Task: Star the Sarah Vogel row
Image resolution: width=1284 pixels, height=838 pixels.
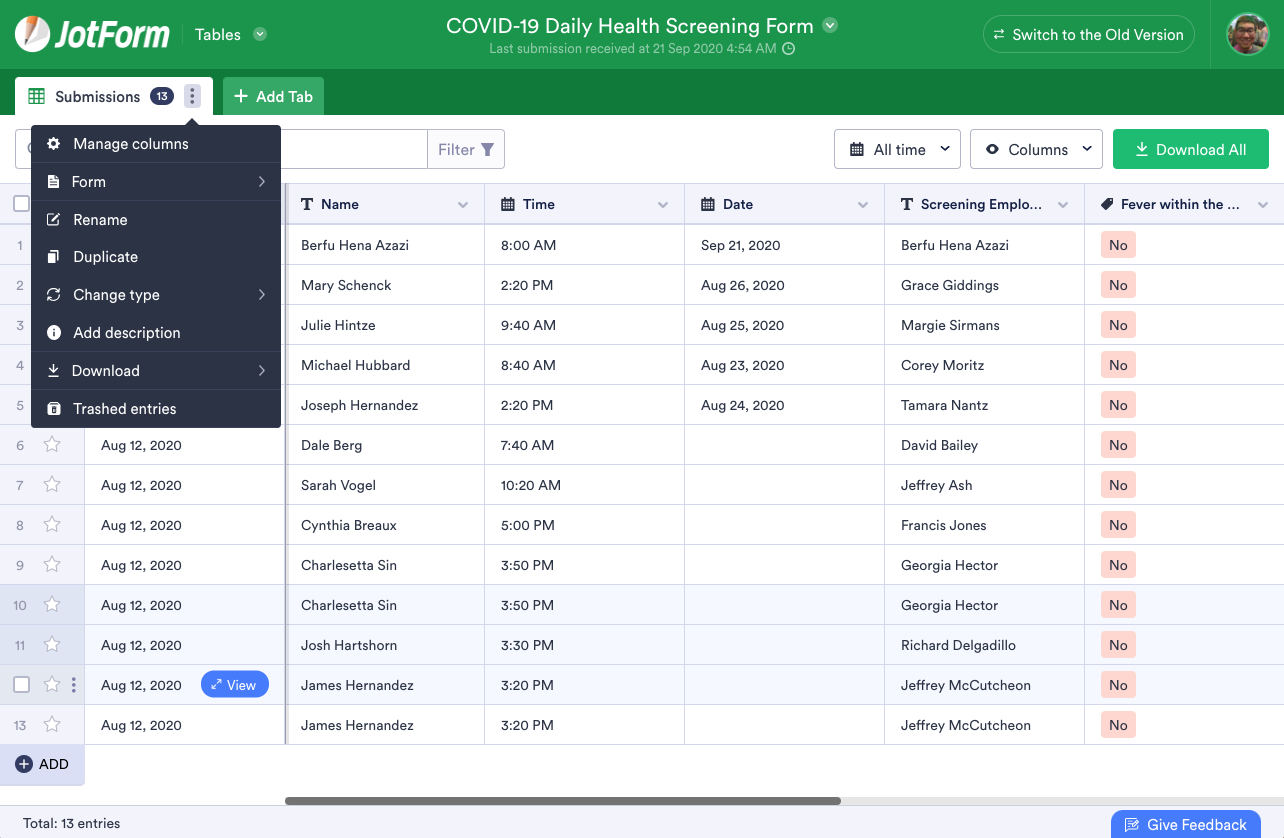Action: 52,485
